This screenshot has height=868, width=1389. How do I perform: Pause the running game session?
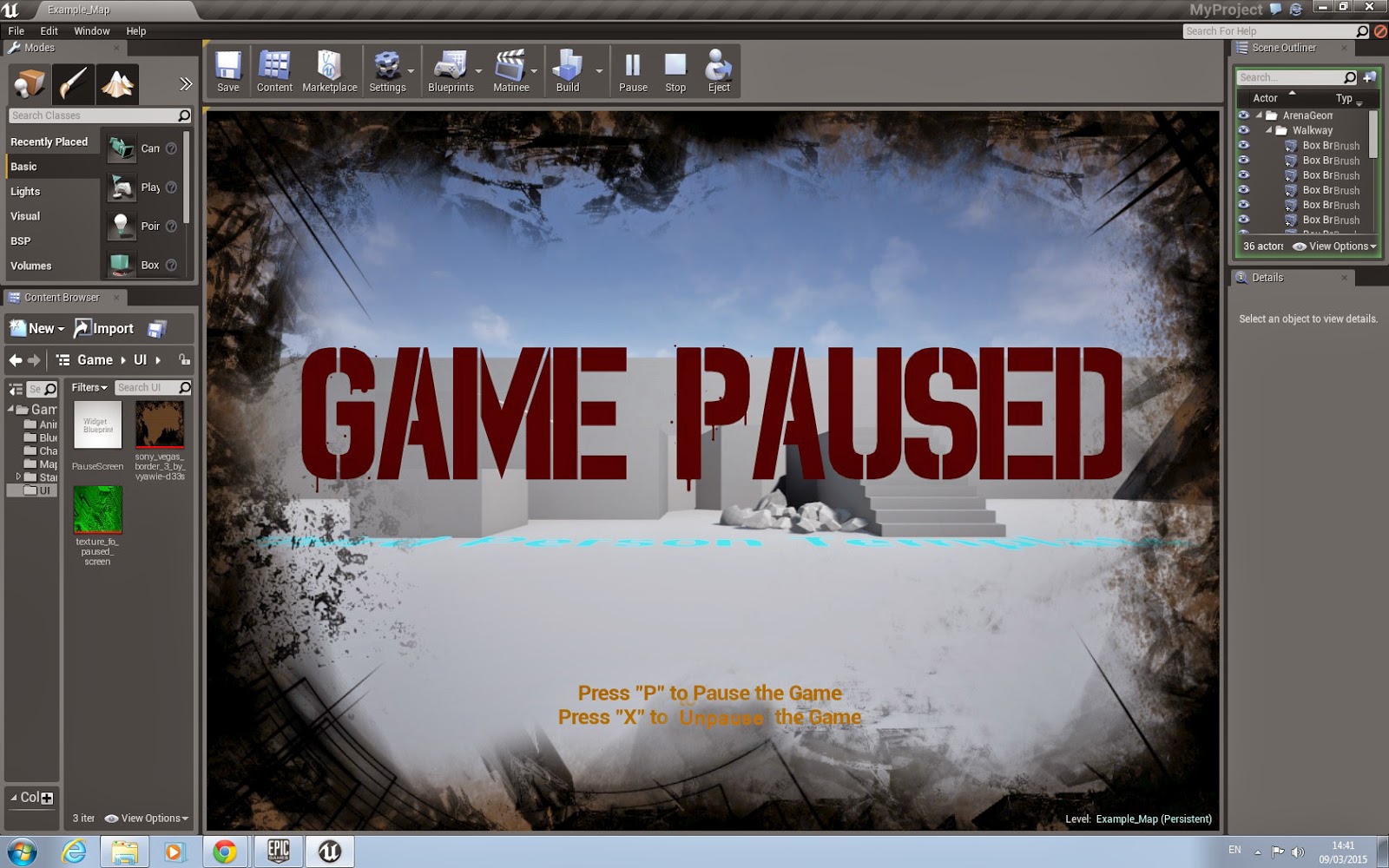coord(632,69)
